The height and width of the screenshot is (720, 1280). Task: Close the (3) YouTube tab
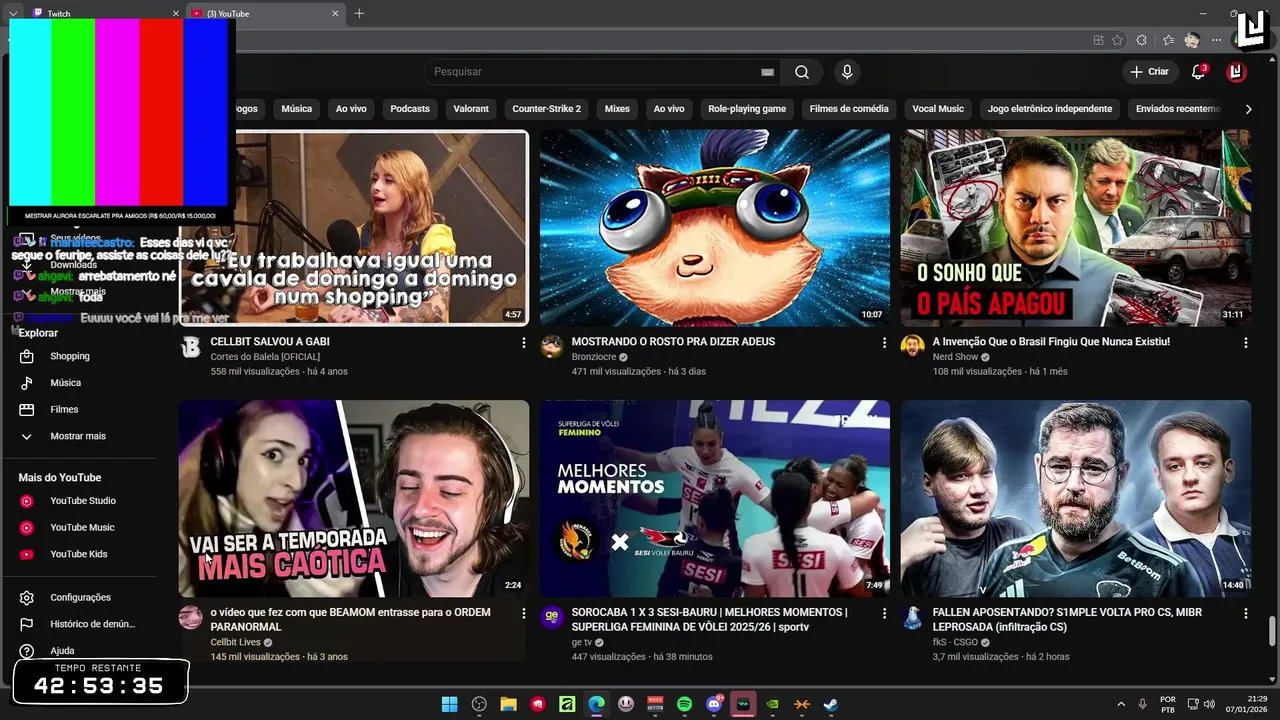tap(336, 14)
